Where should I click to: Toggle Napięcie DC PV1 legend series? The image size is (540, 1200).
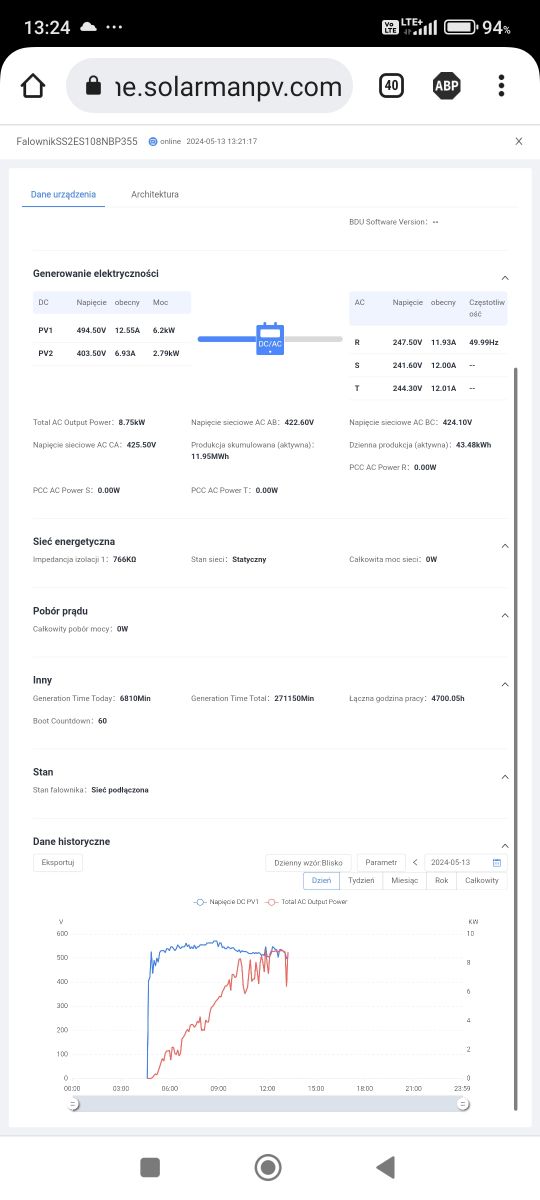(x=226, y=902)
